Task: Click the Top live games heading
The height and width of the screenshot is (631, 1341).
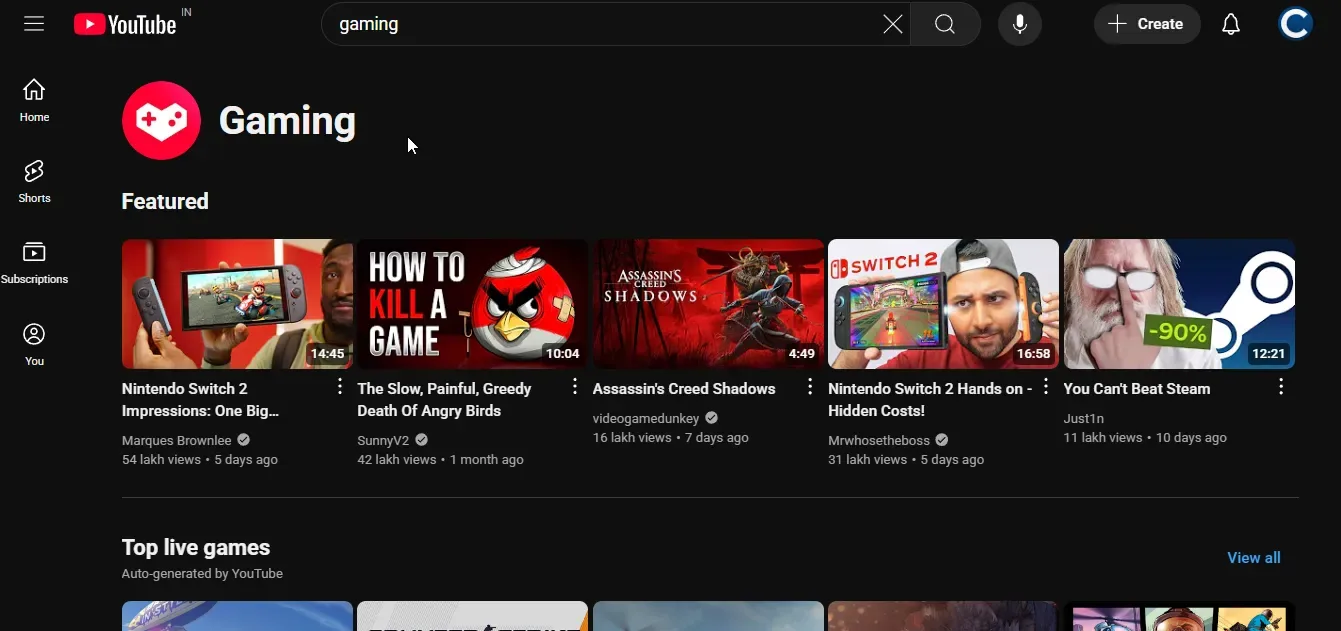Action: point(196,547)
